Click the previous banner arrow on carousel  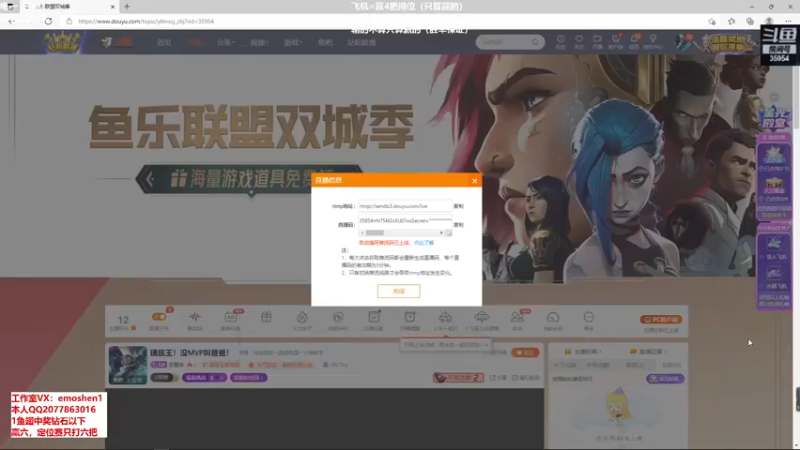tap(149, 179)
